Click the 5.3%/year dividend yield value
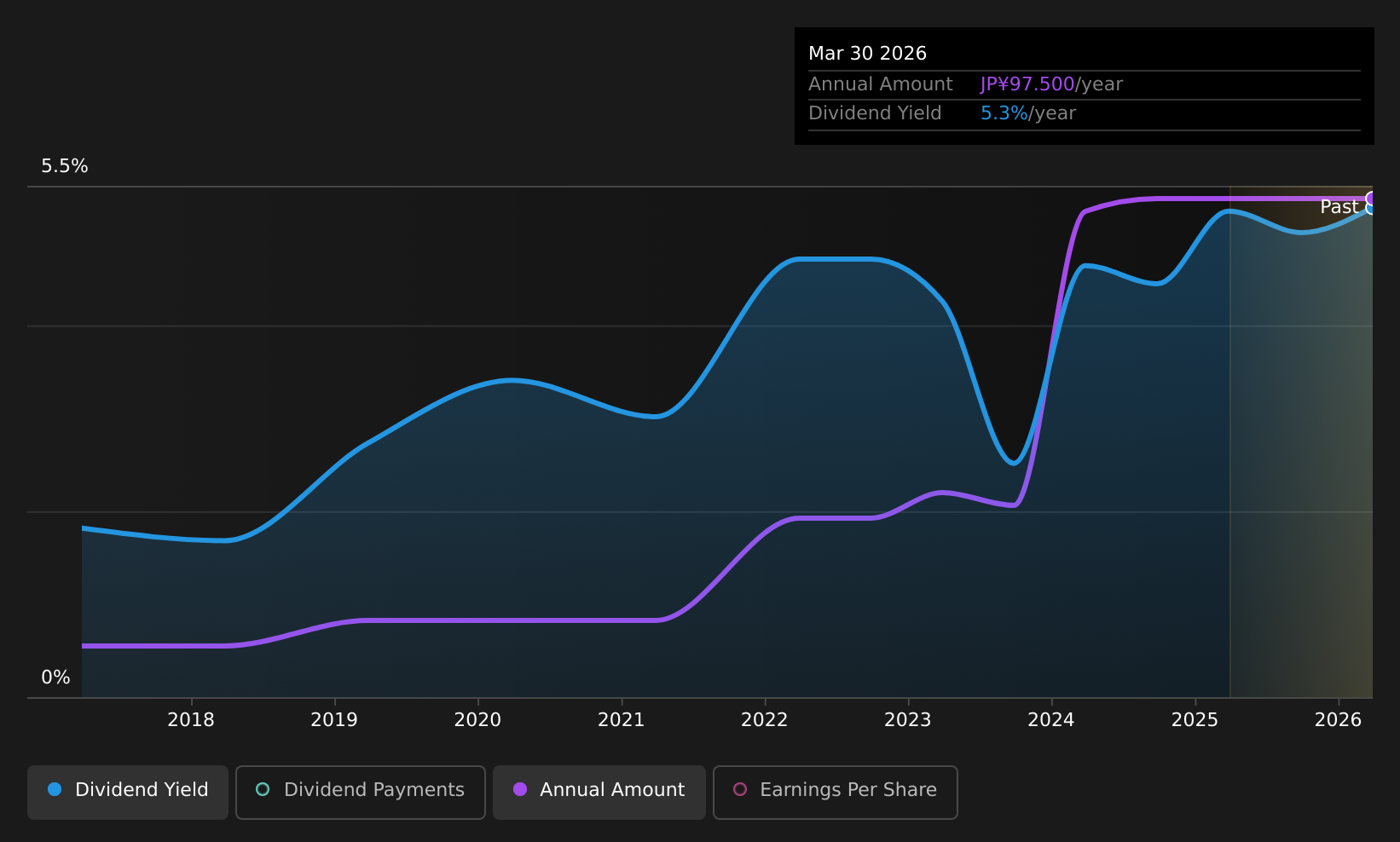Viewport: 1400px width, 842px height. pyautogui.click(x=1004, y=112)
